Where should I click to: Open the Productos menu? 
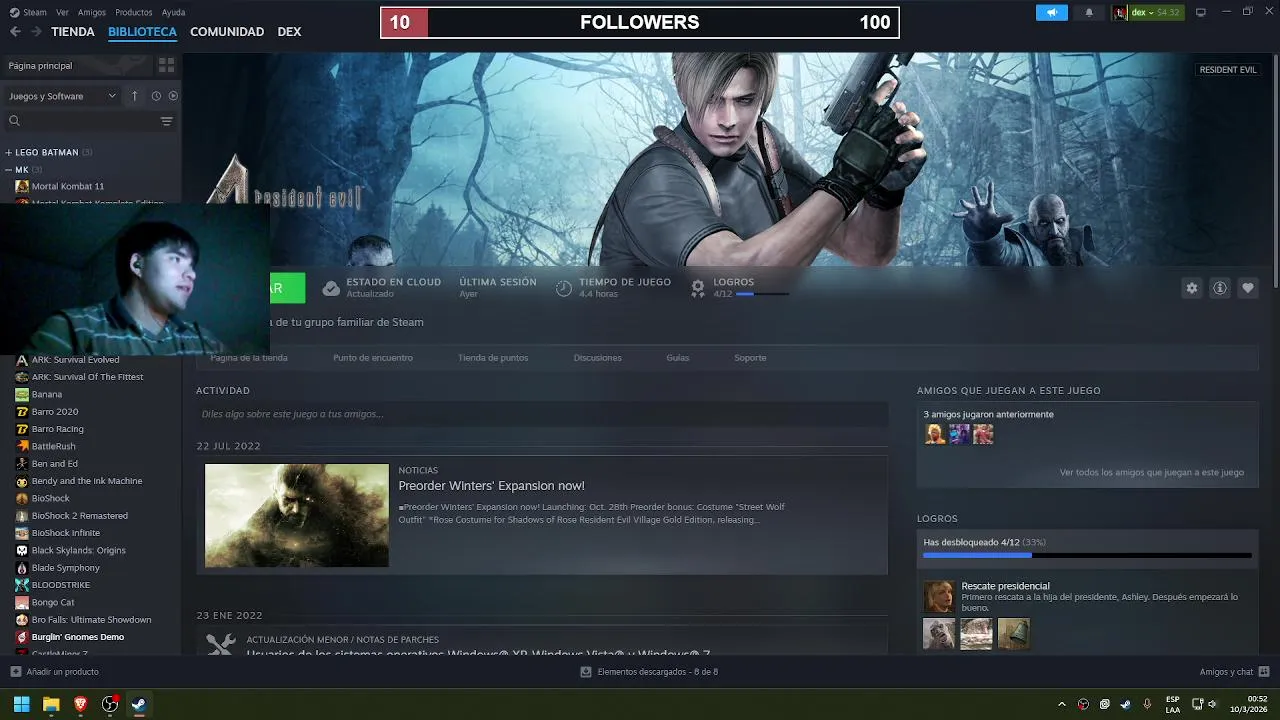[134, 12]
